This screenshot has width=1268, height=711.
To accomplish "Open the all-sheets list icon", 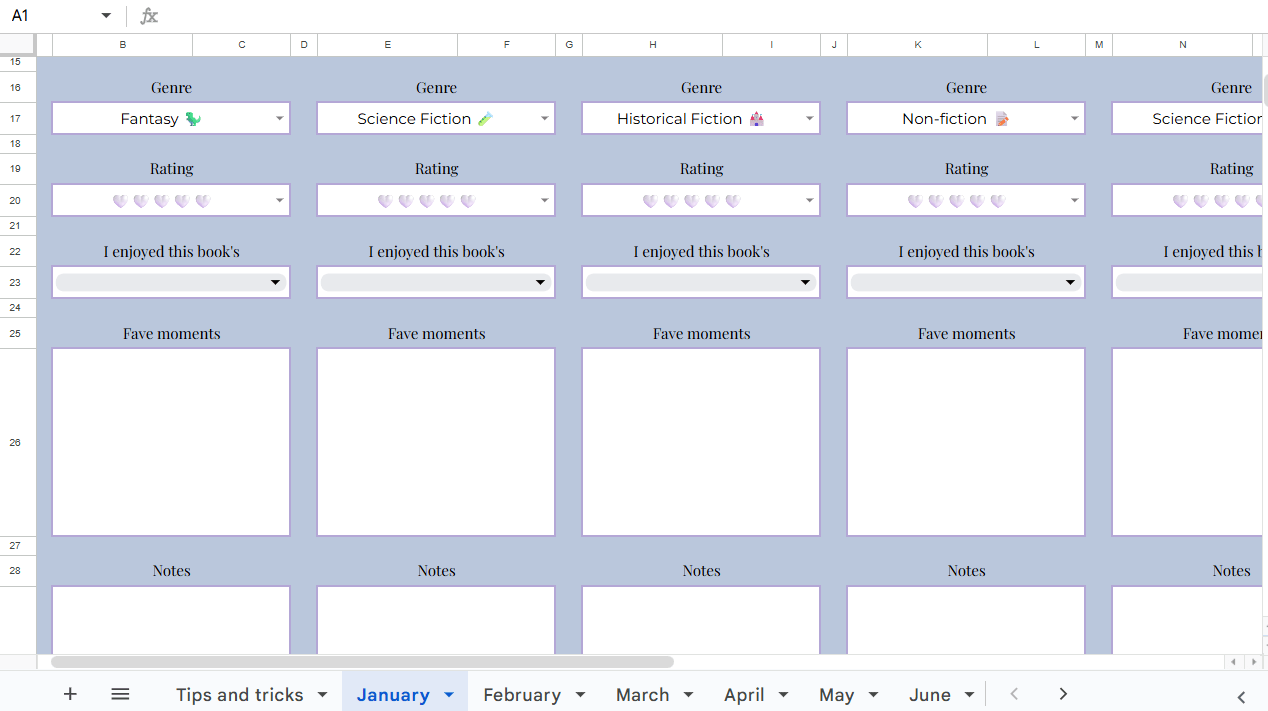I will [x=120, y=694].
